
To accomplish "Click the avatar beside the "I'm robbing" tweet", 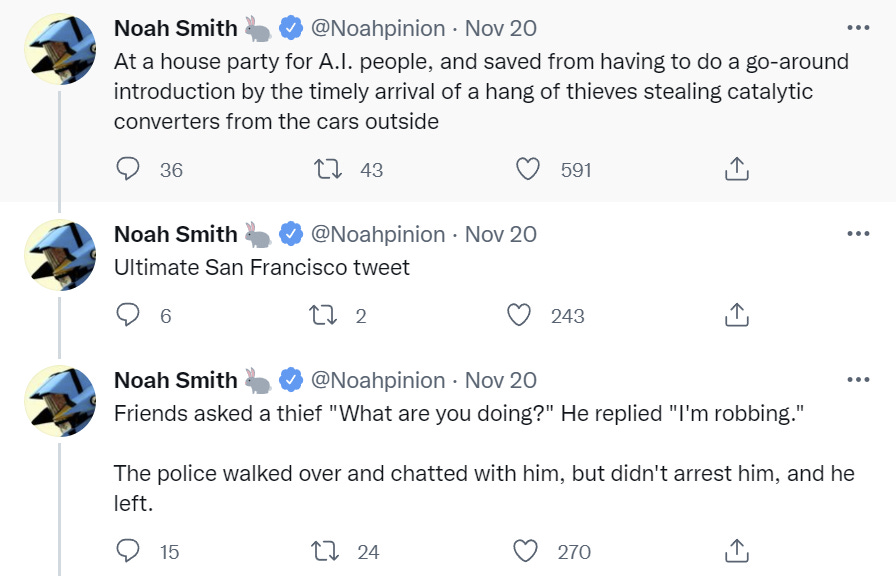I will pyautogui.click(x=60, y=401).
